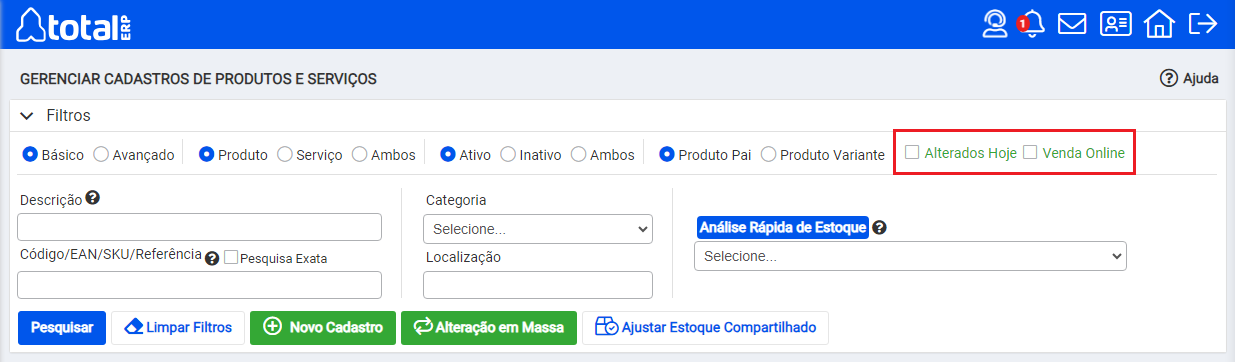Open the mail envelope icon

[1072, 24]
